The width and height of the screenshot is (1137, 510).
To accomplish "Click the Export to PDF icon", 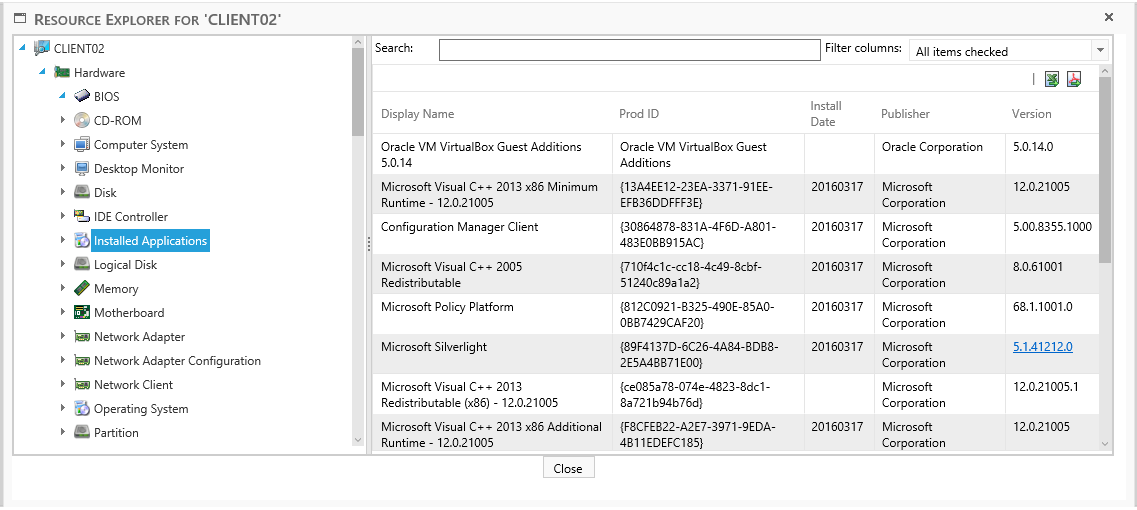I will click(x=1073, y=79).
